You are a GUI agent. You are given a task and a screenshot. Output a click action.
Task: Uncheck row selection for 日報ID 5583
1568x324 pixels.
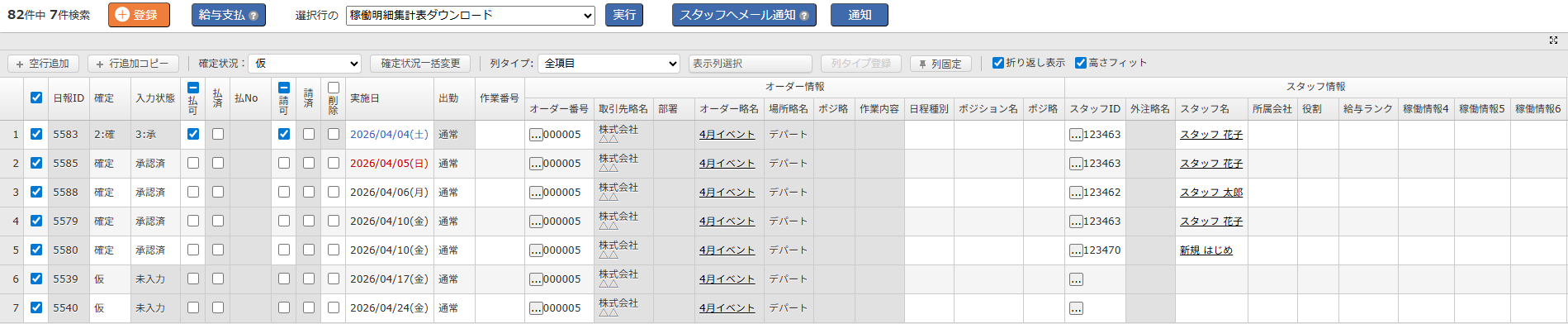click(x=36, y=134)
